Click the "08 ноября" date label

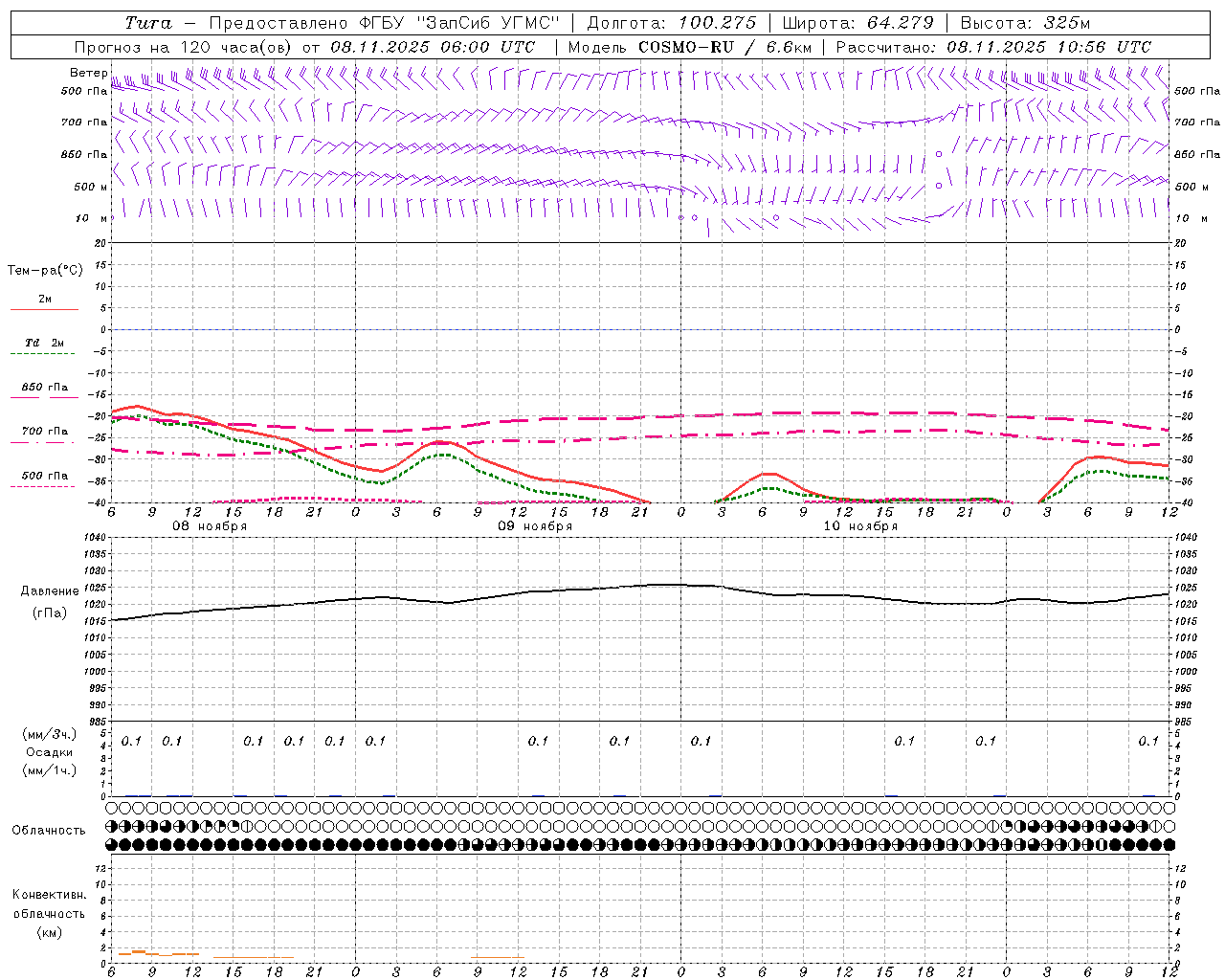pos(210,526)
